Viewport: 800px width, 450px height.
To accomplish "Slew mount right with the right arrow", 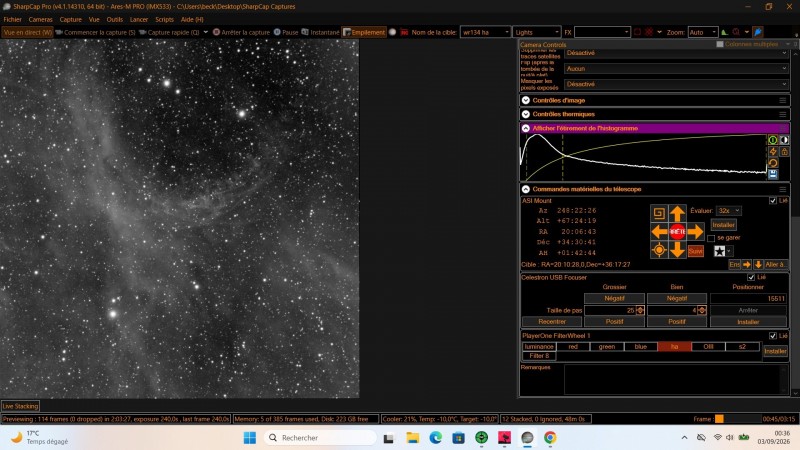I will coord(695,232).
